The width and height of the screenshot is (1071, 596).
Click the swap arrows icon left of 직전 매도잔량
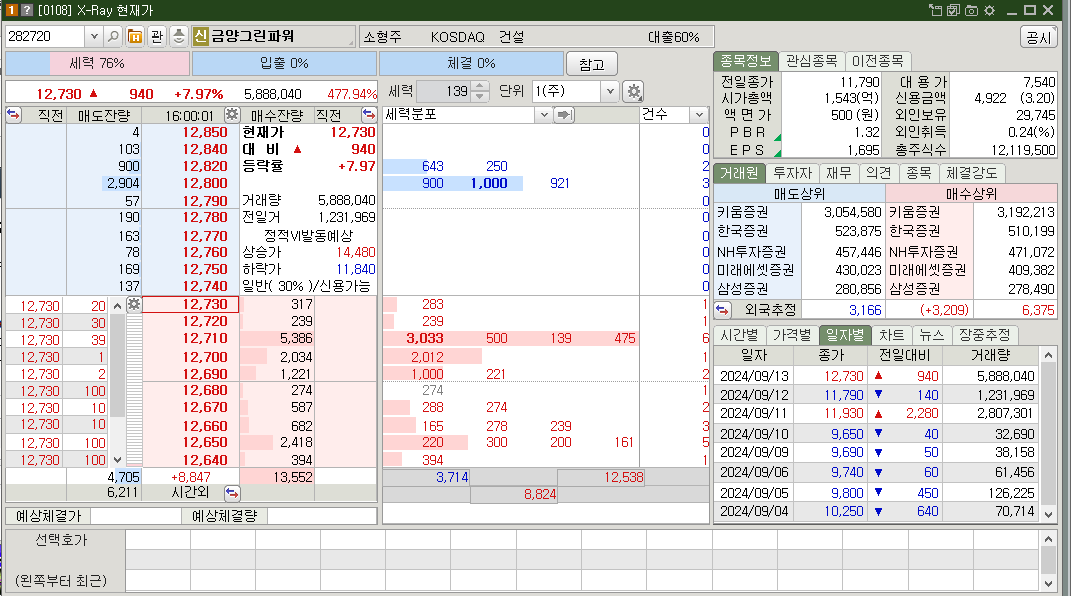[14, 115]
